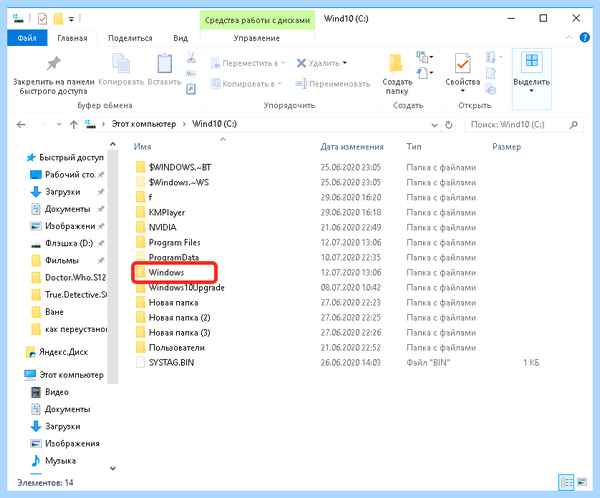Expand the Переместить в dropdown
This screenshot has width=600, height=498.
pos(283,63)
